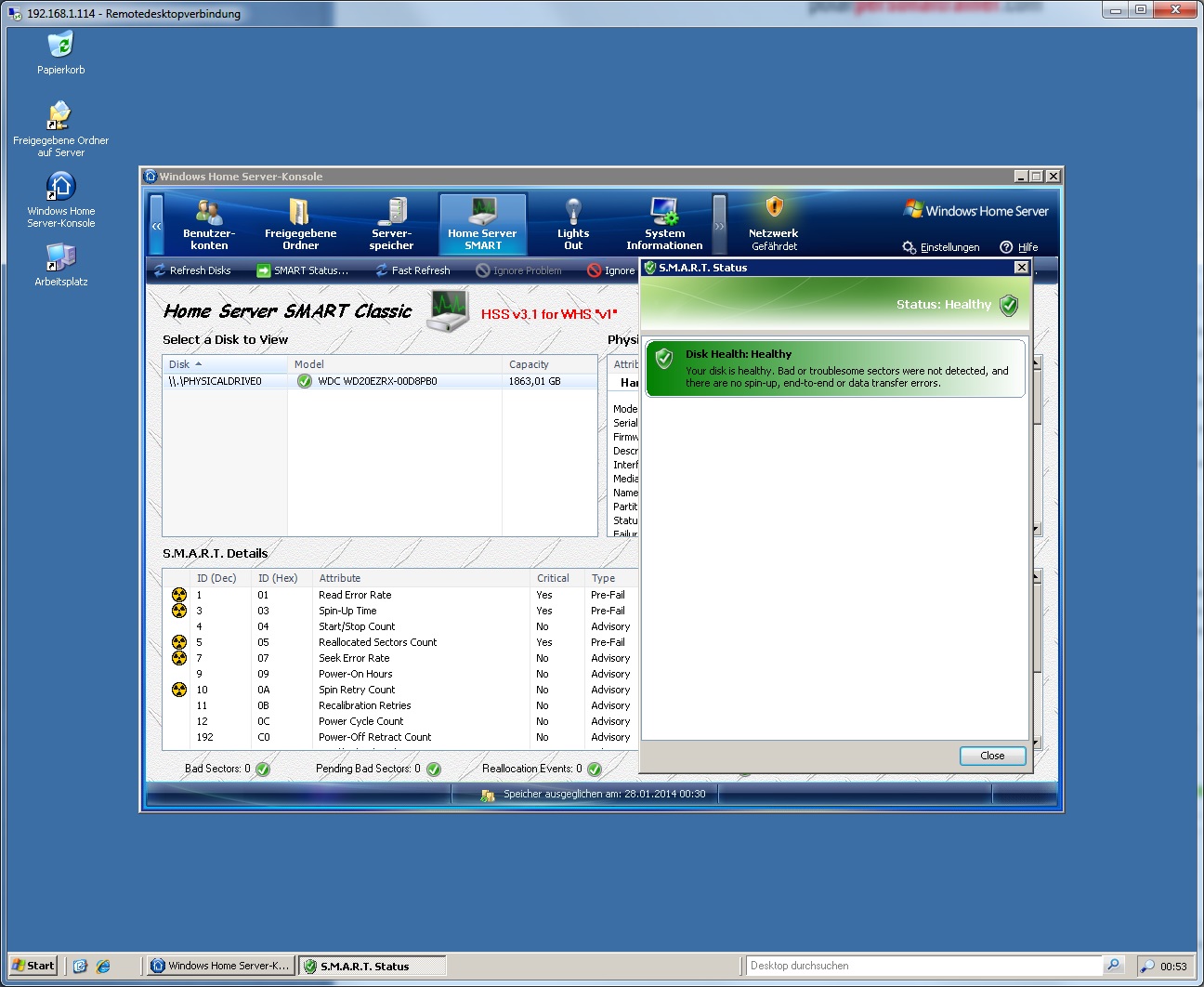Open the Start menu
Viewport: 1204px width, 987px height.
pyautogui.click(x=33, y=966)
